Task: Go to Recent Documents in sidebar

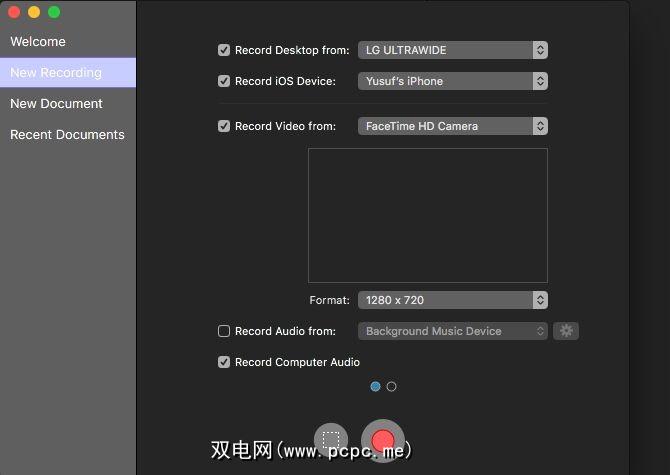Action: pyautogui.click(x=67, y=135)
